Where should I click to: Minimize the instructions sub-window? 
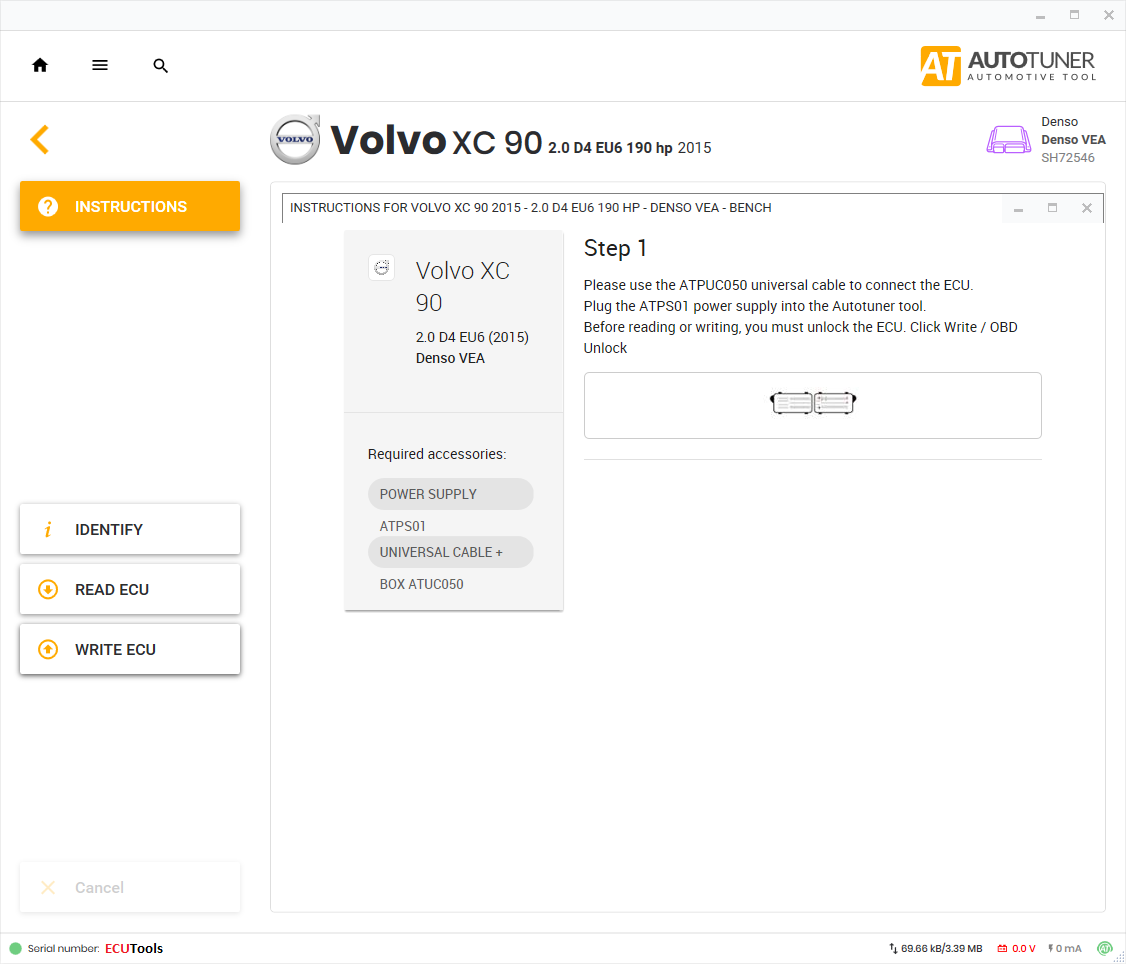1018,208
